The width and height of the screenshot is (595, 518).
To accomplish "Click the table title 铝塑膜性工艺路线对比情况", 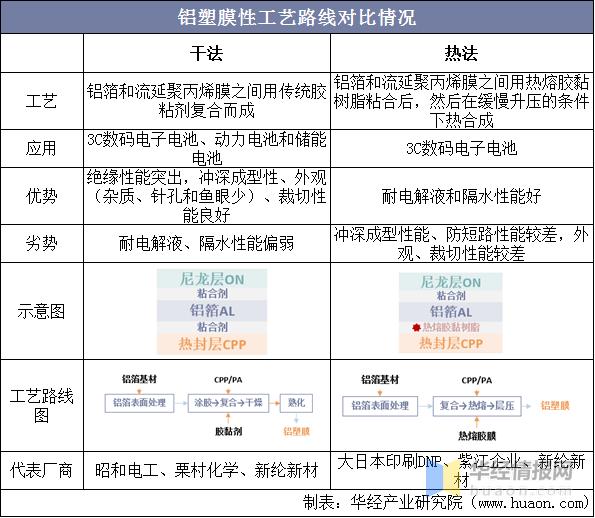I will 297,17.
